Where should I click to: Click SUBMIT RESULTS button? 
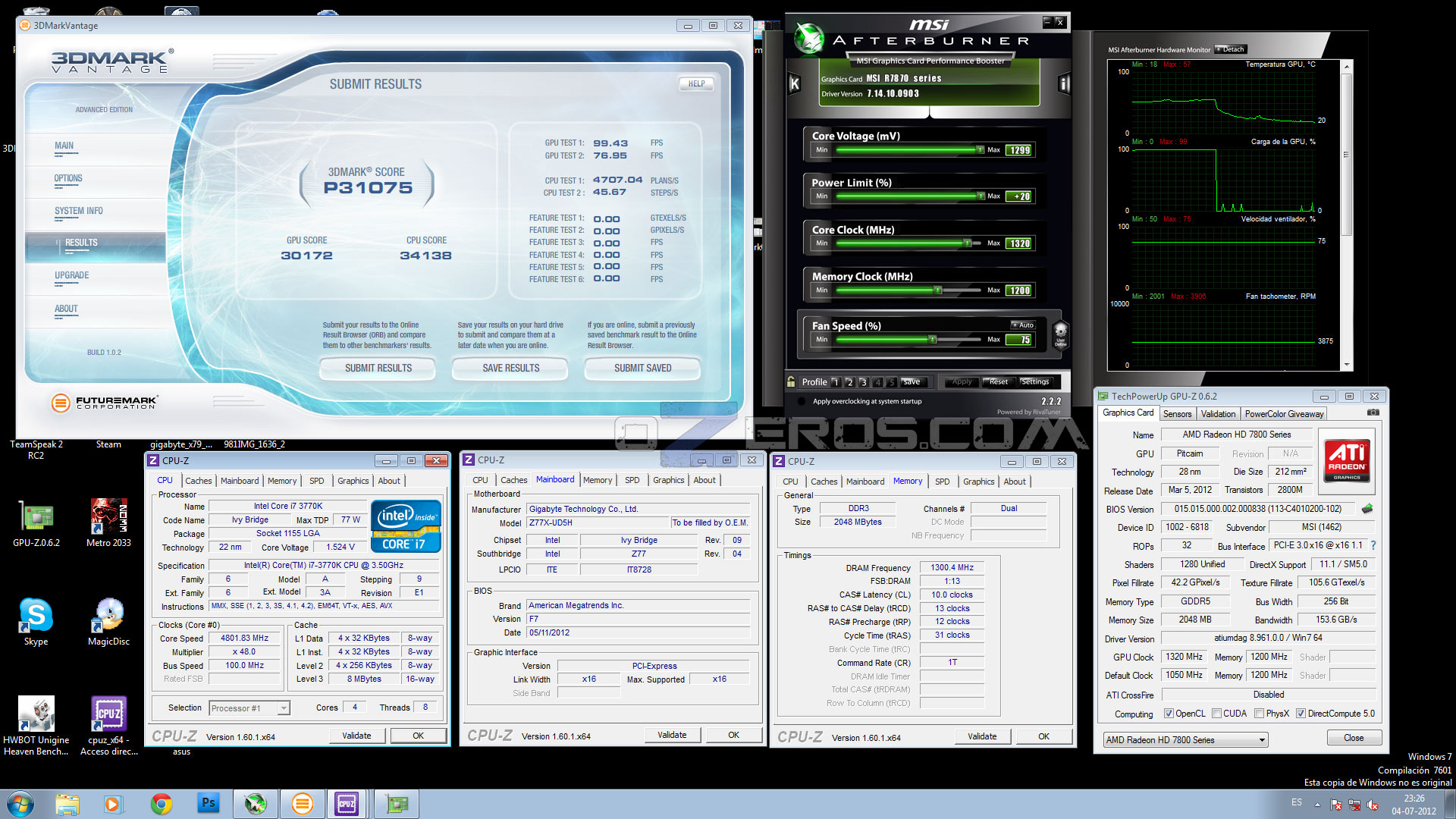coord(378,368)
